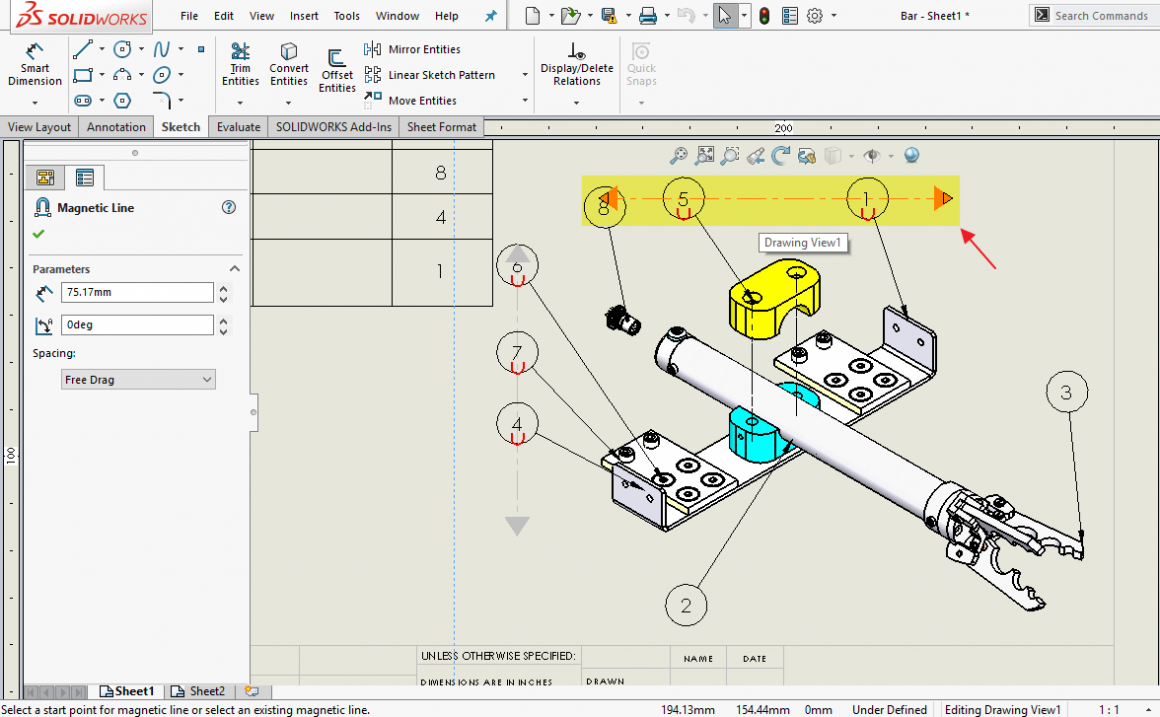Open the Insert menu

click(304, 16)
